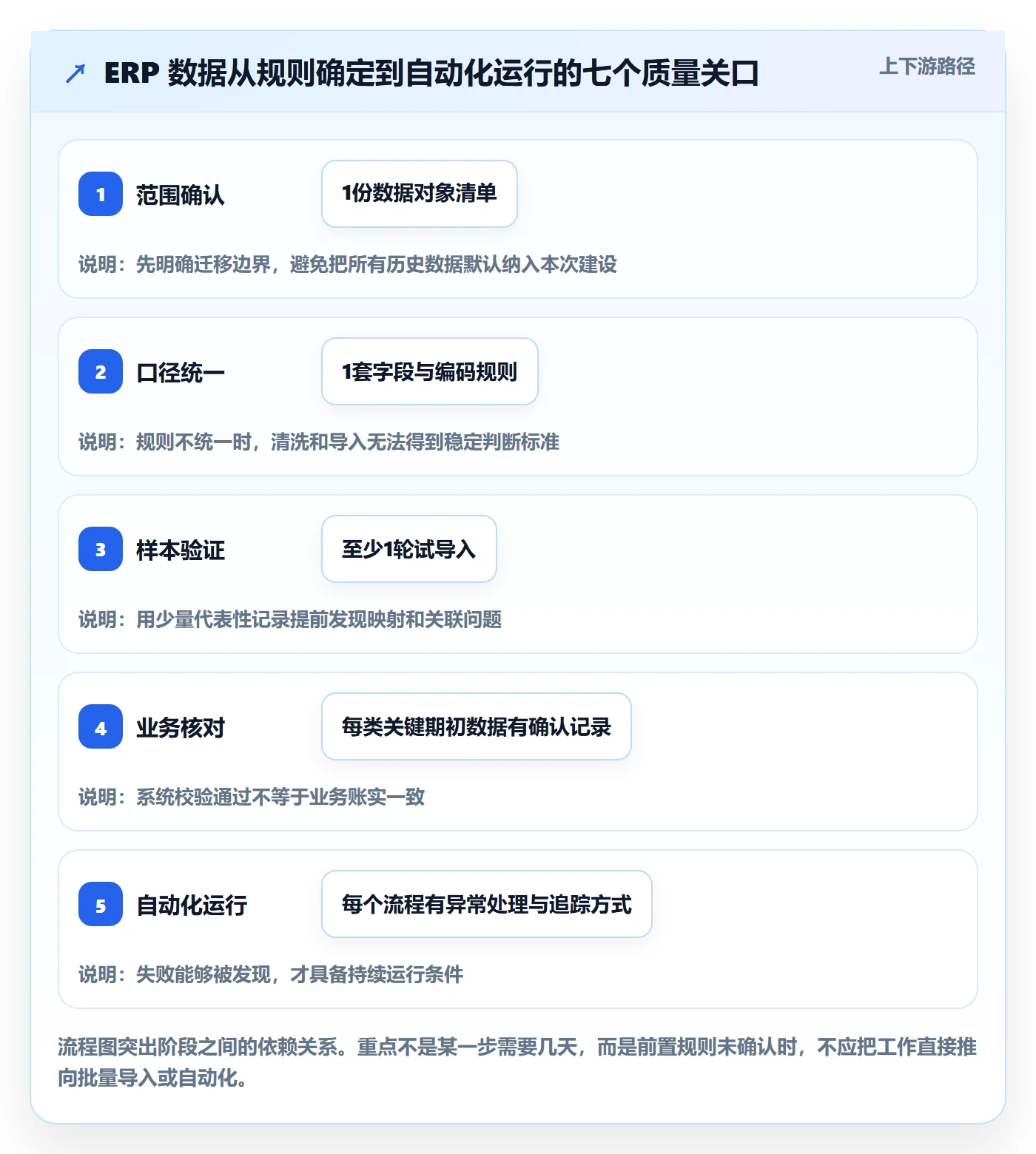Viewport: 1036px width, 1154px height.
Task: Click the 每类关键期初数据有确认记录 chip
Action: (x=477, y=726)
